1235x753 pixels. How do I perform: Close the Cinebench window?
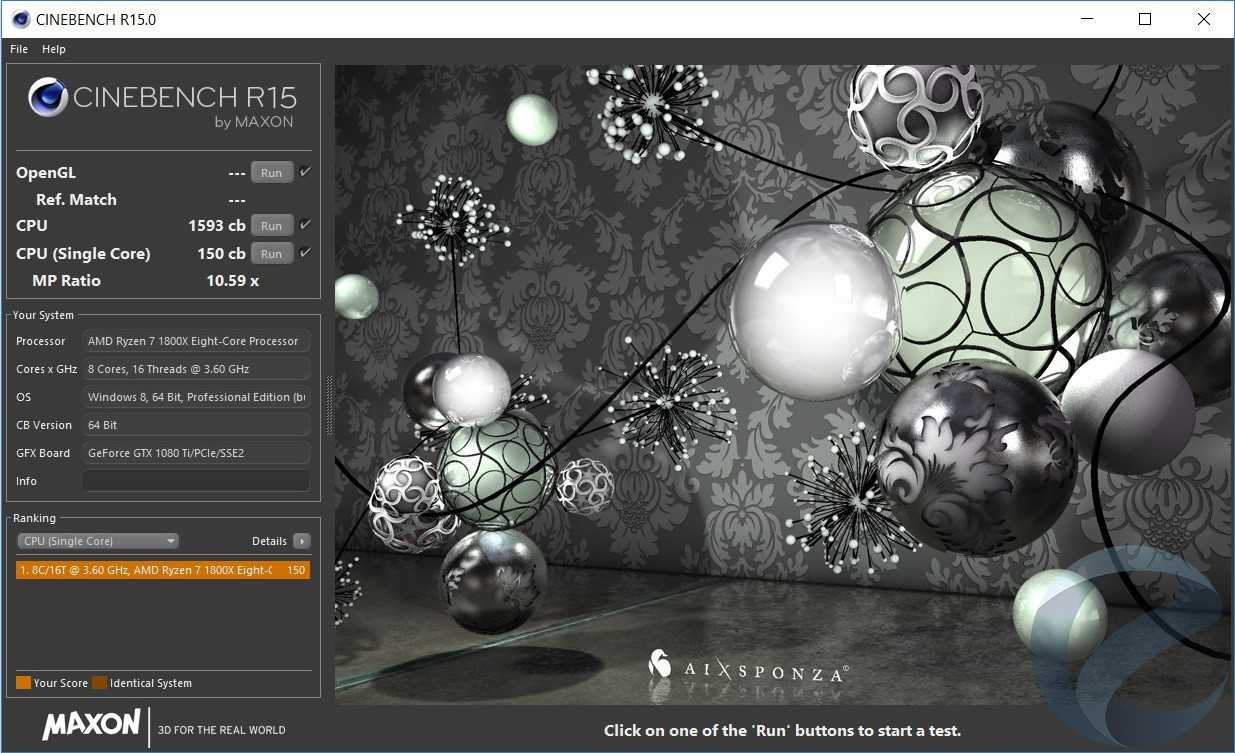click(x=1203, y=19)
